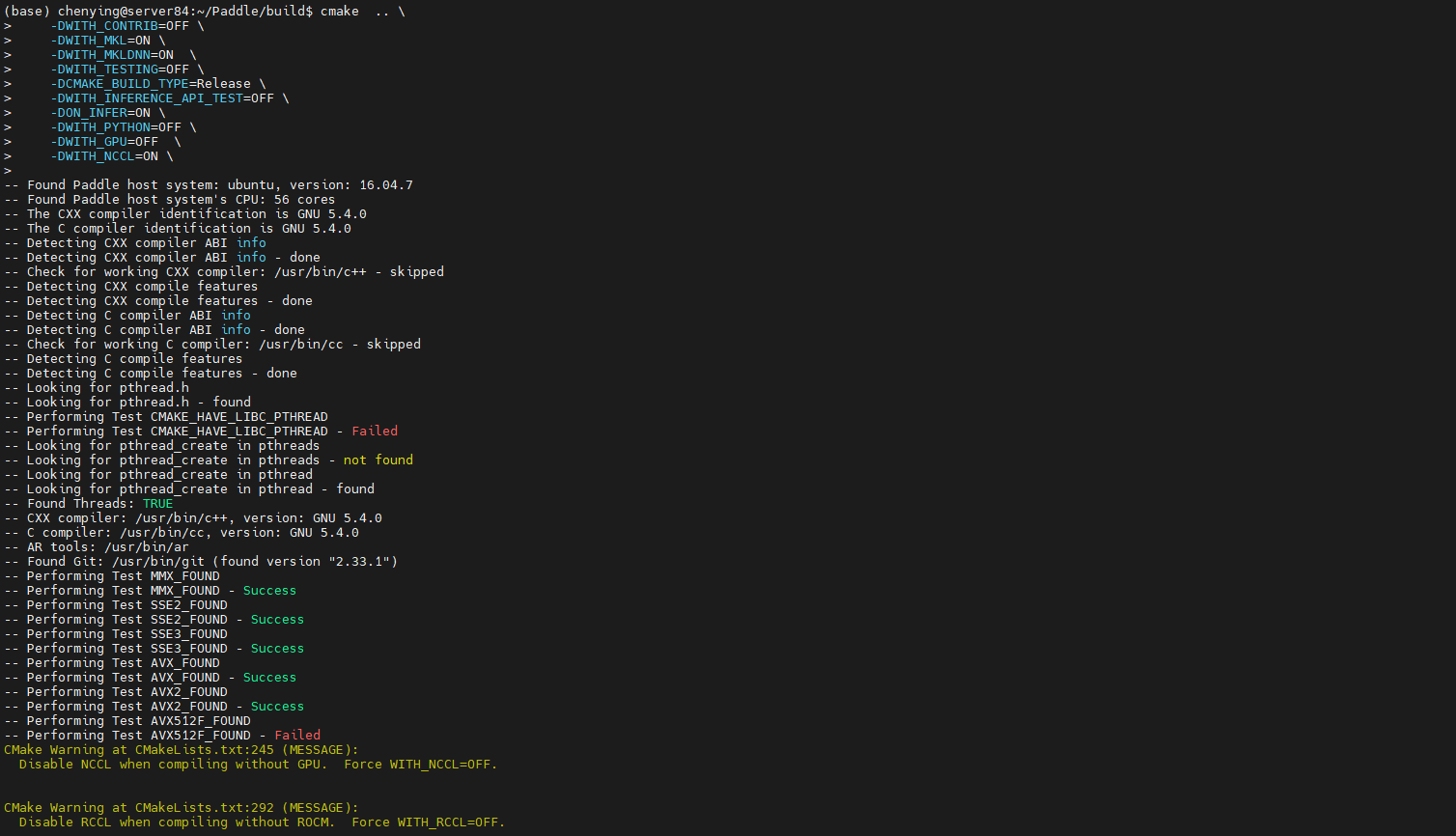Click 'CMake Warning at CMakeLists.txt:245' line
The width and height of the screenshot is (1456, 836).
tap(182, 750)
